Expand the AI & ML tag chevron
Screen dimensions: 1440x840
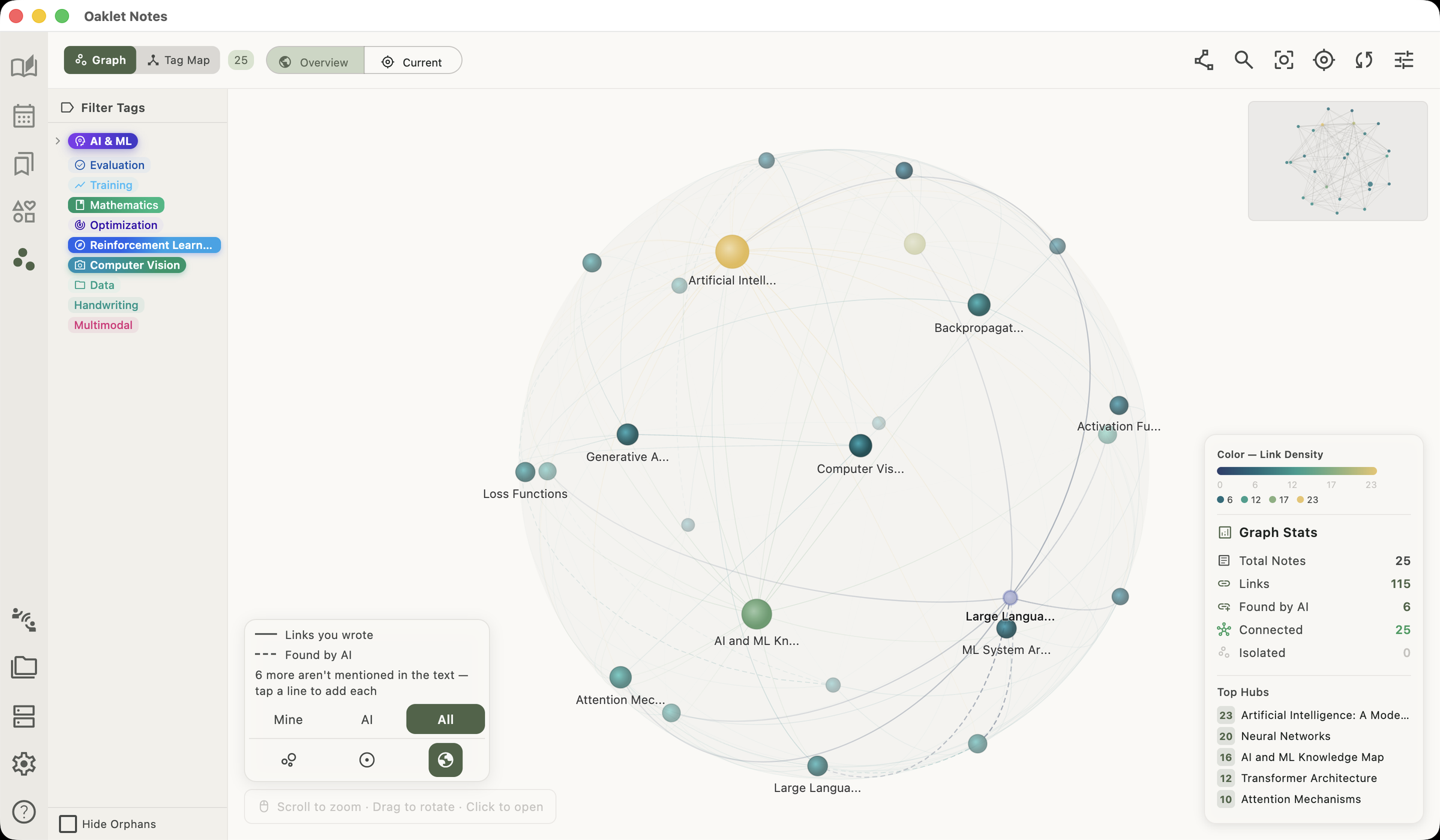[58, 141]
